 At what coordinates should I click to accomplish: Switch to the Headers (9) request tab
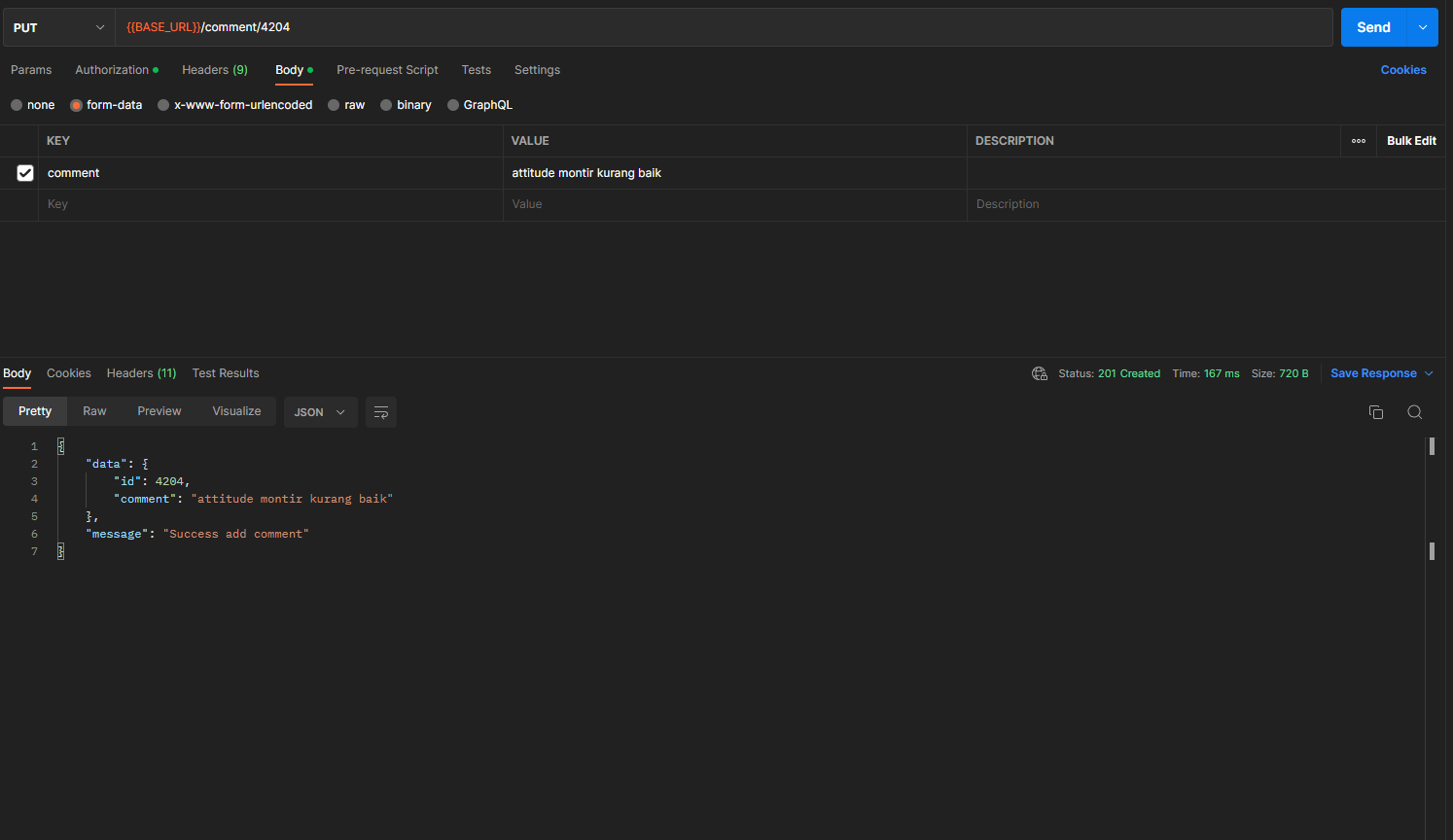(x=214, y=69)
